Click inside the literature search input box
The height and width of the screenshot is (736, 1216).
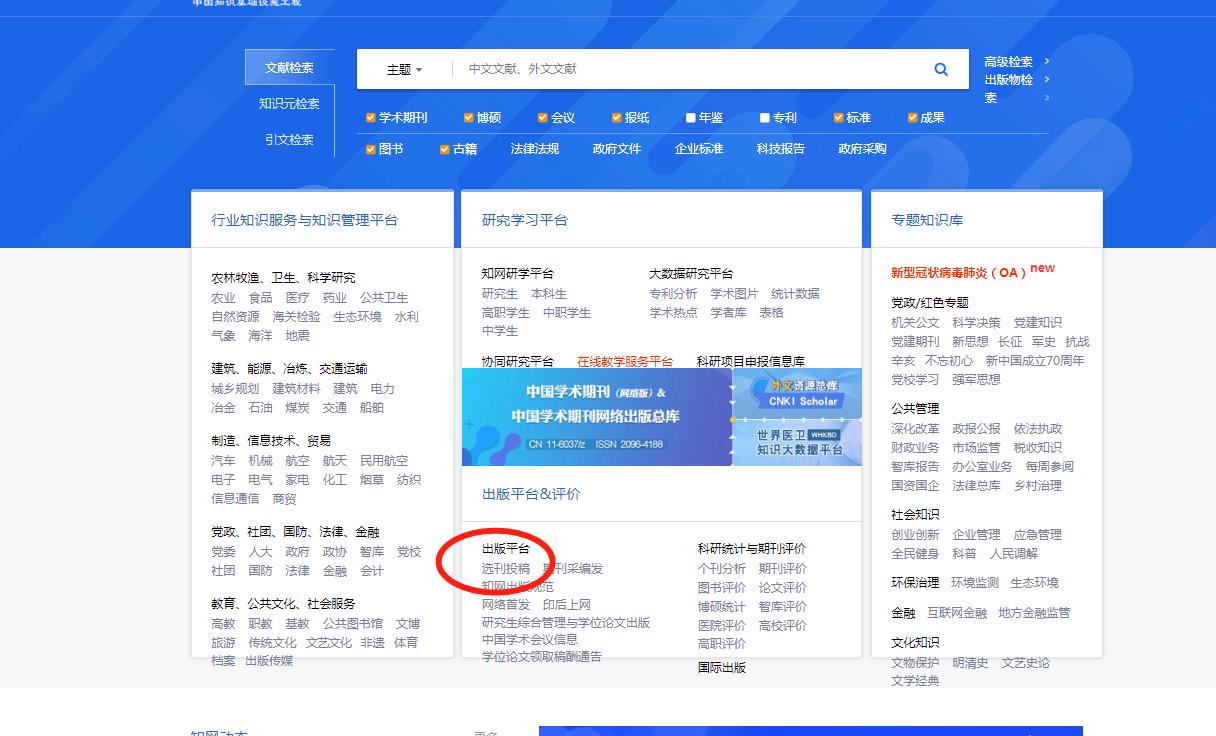pyautogui.click(x=660, y=69)
